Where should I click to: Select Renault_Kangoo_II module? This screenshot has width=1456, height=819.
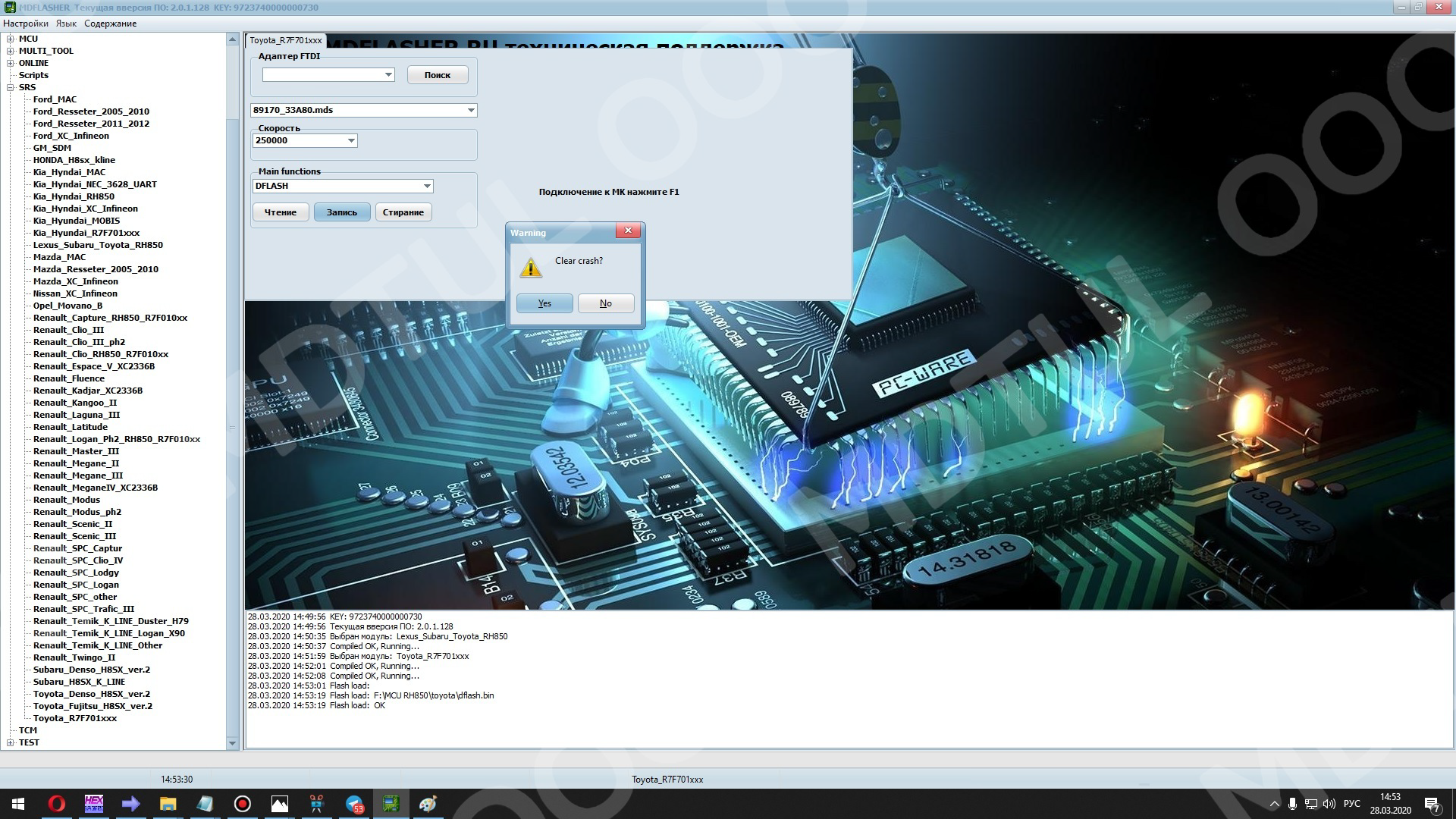(75, 403)
